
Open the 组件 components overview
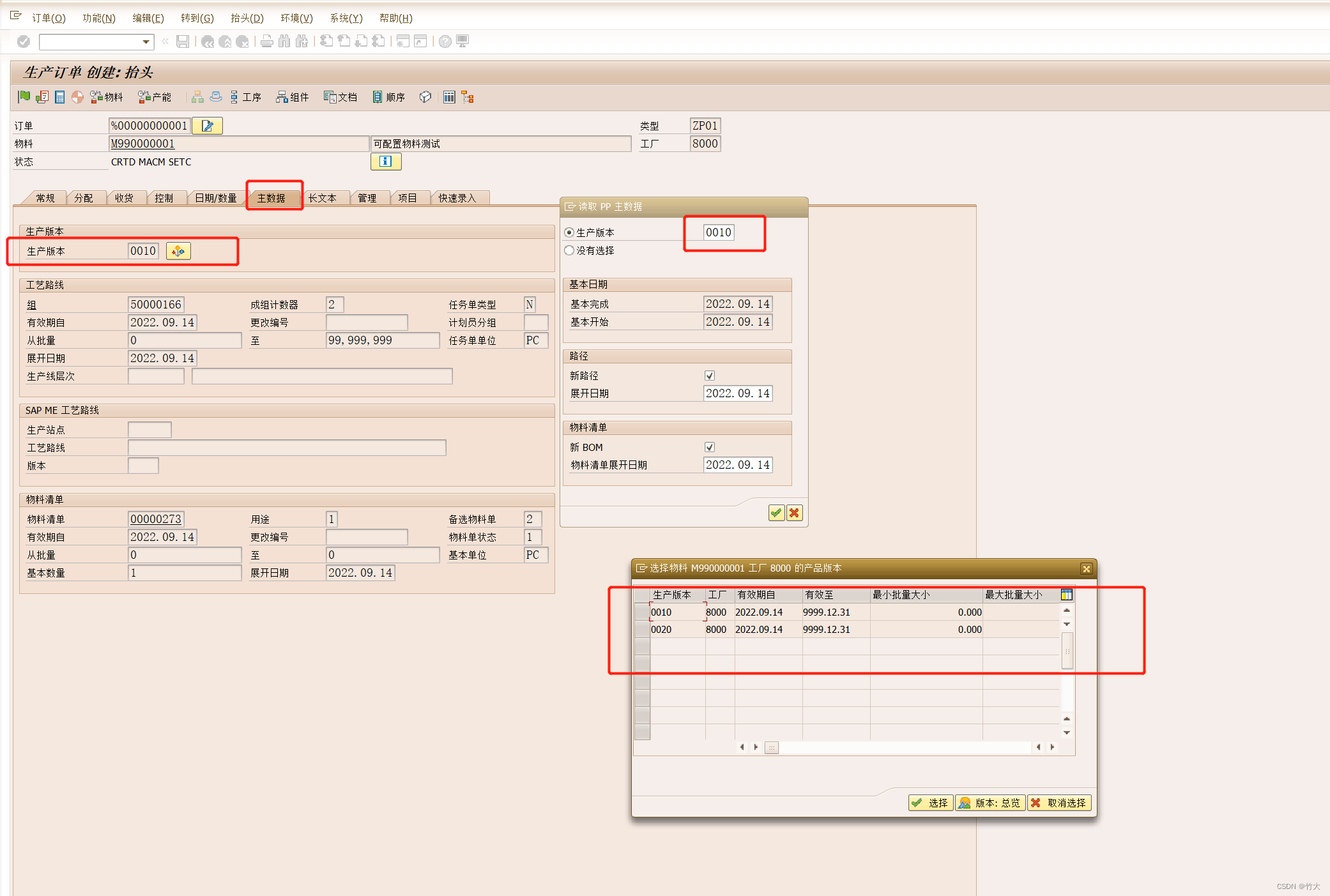tap(293, 97)
